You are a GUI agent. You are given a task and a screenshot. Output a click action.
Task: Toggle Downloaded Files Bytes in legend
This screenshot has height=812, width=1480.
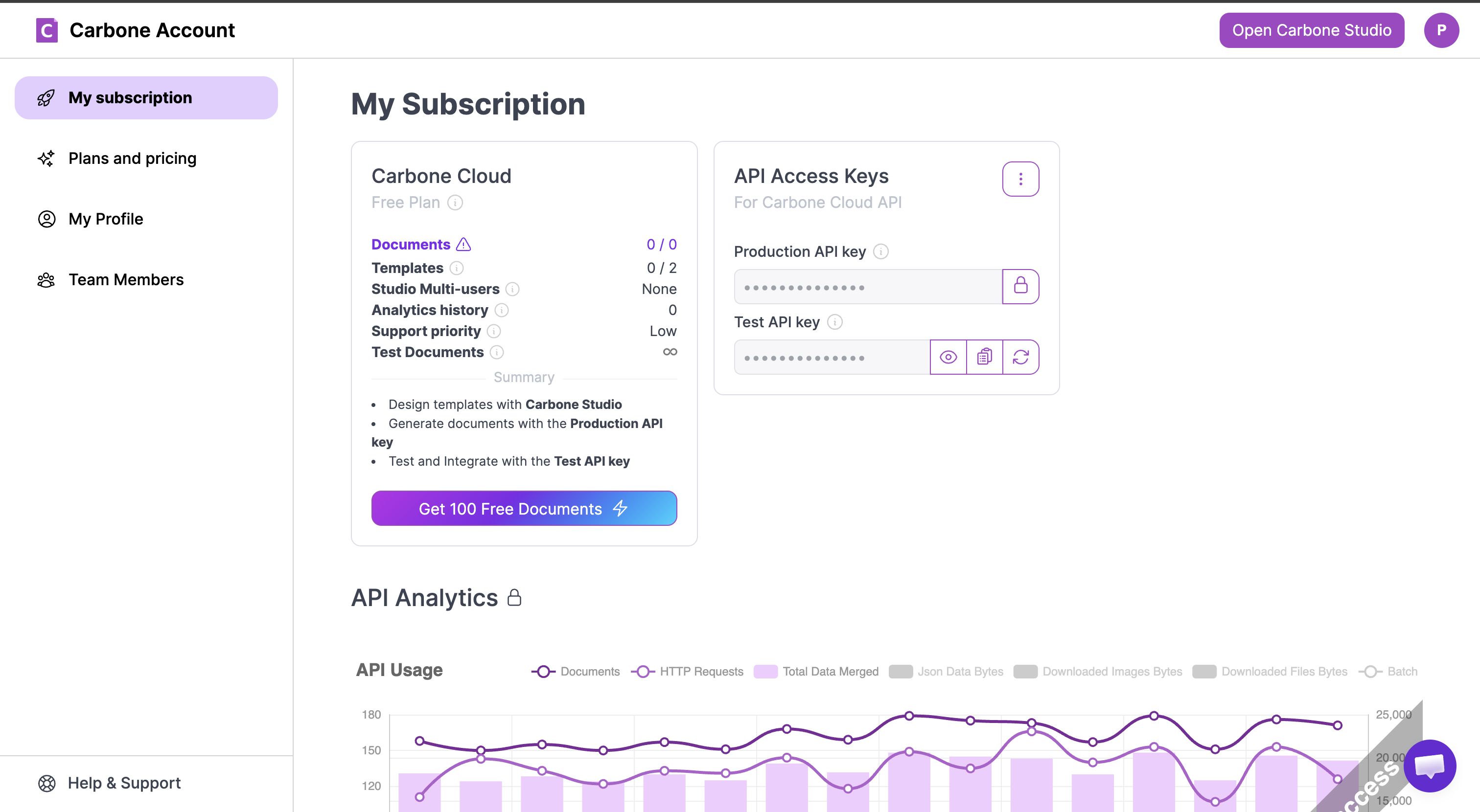(x=1269, y=671)
